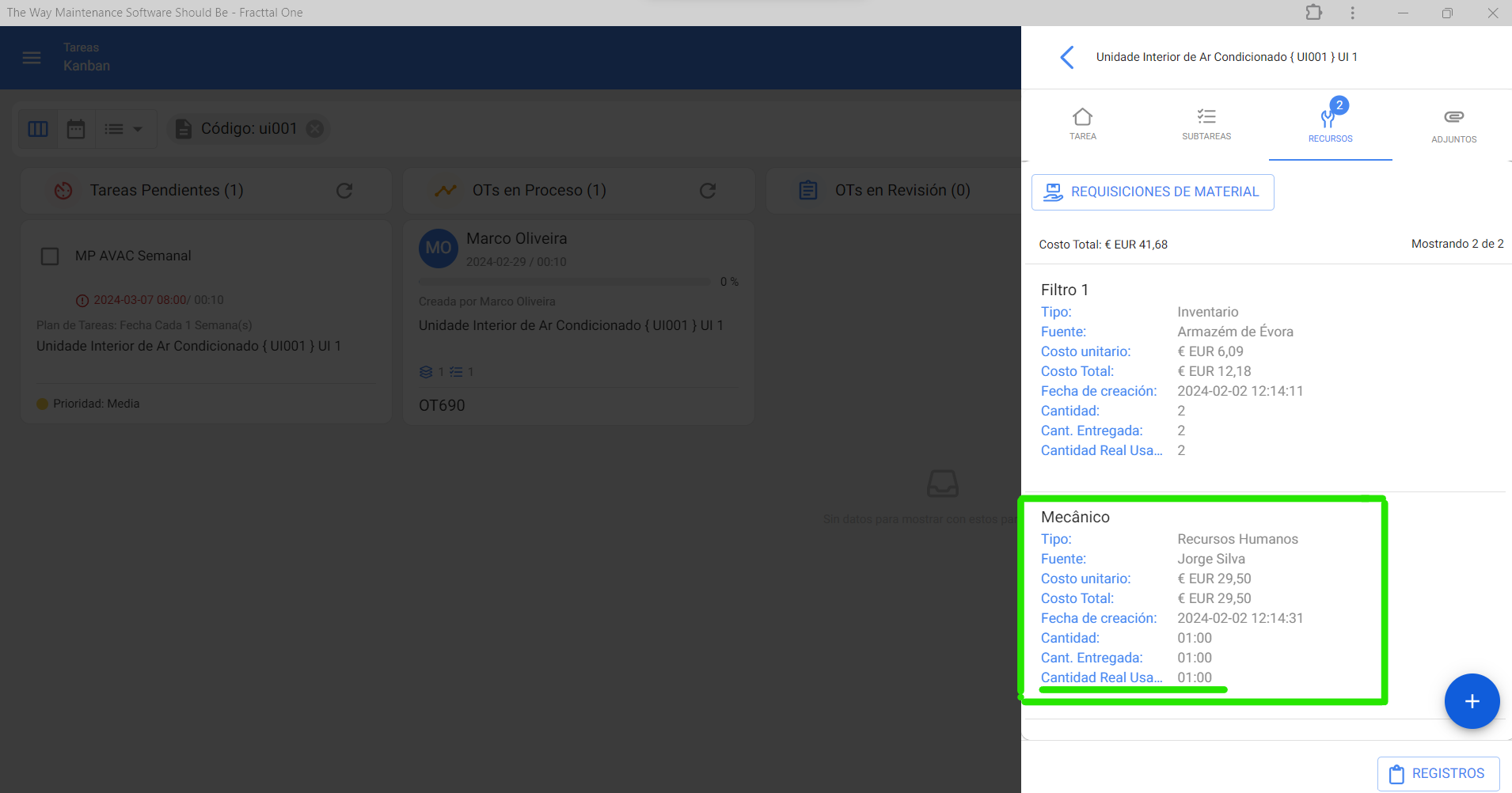1512x793 pixels.
Task: Check the MP AVAC Semanal task checkbox
Action: click(50, 256)
